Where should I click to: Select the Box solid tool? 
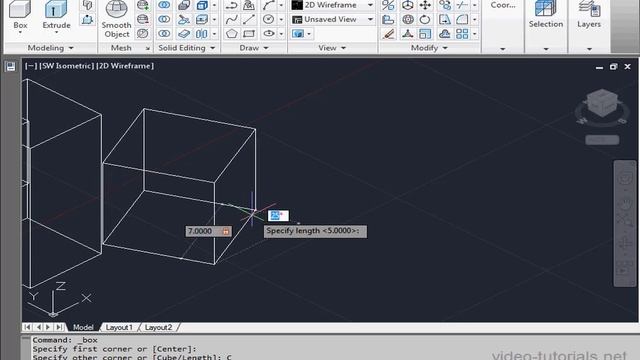point(20,14)
